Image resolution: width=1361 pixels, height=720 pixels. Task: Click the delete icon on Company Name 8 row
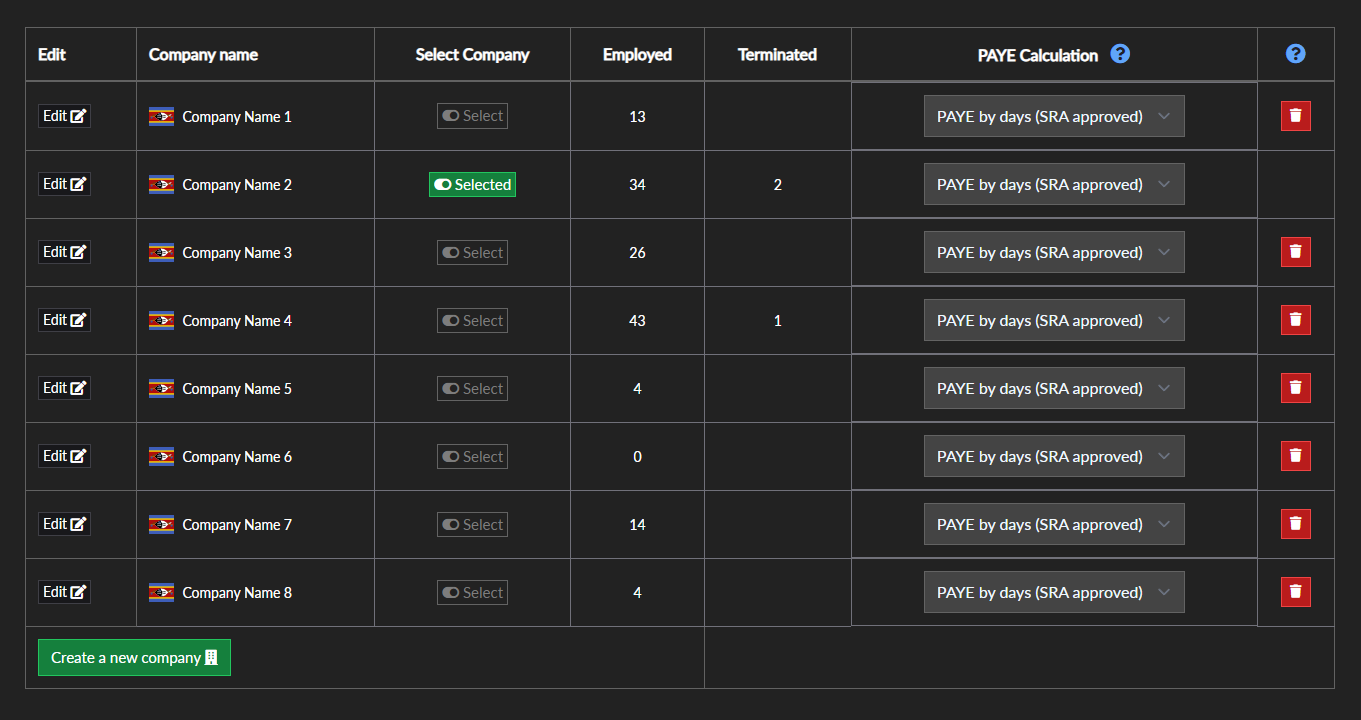click(1295, 592)
